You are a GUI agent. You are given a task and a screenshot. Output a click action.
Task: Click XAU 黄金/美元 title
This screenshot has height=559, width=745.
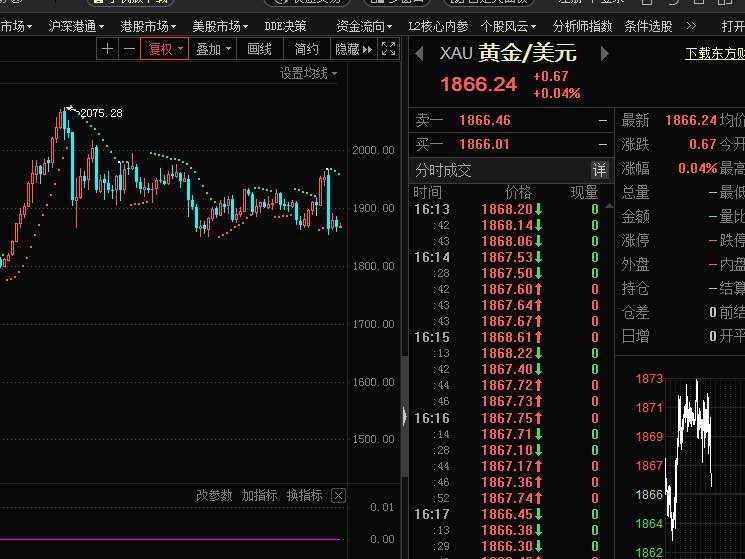[x=507, y=53]
